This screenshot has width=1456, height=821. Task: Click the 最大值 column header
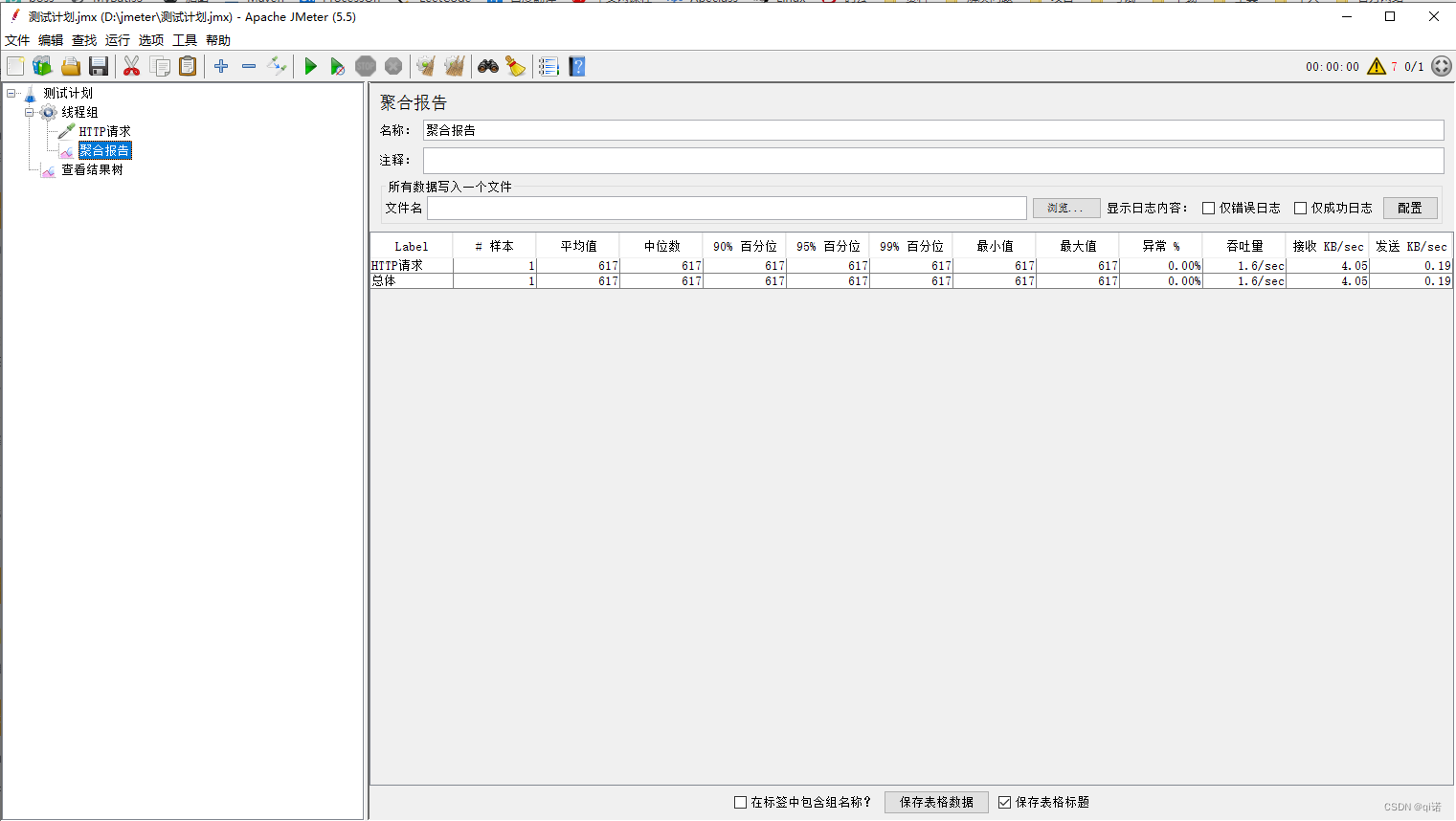[1078, 246]
